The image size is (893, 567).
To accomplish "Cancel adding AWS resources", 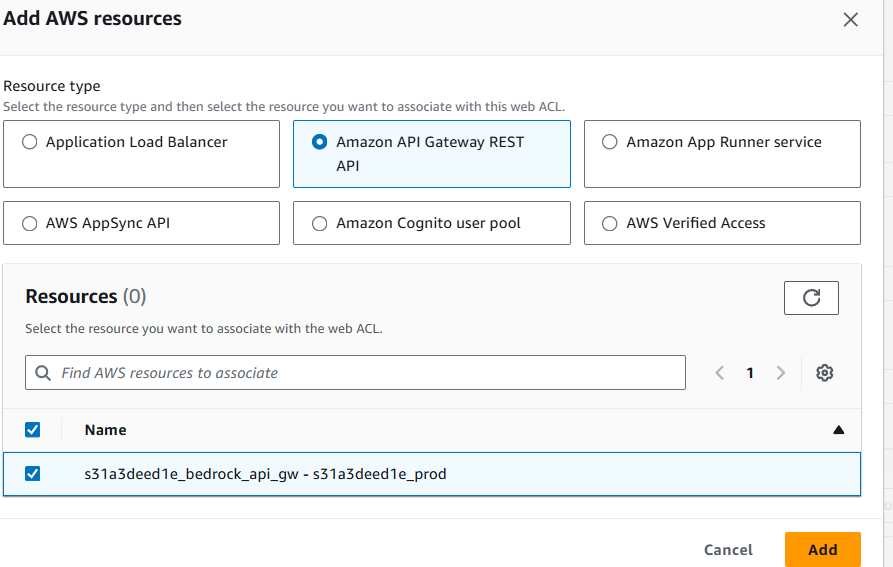I will (728, 549).
